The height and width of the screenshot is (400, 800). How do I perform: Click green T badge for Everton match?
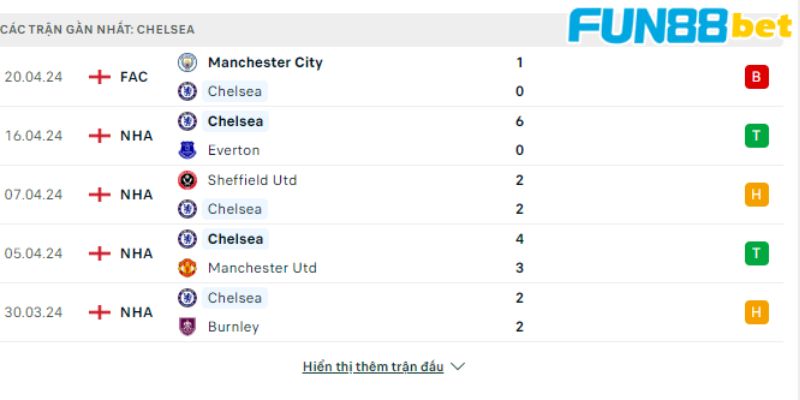click(x=756, y=136)
